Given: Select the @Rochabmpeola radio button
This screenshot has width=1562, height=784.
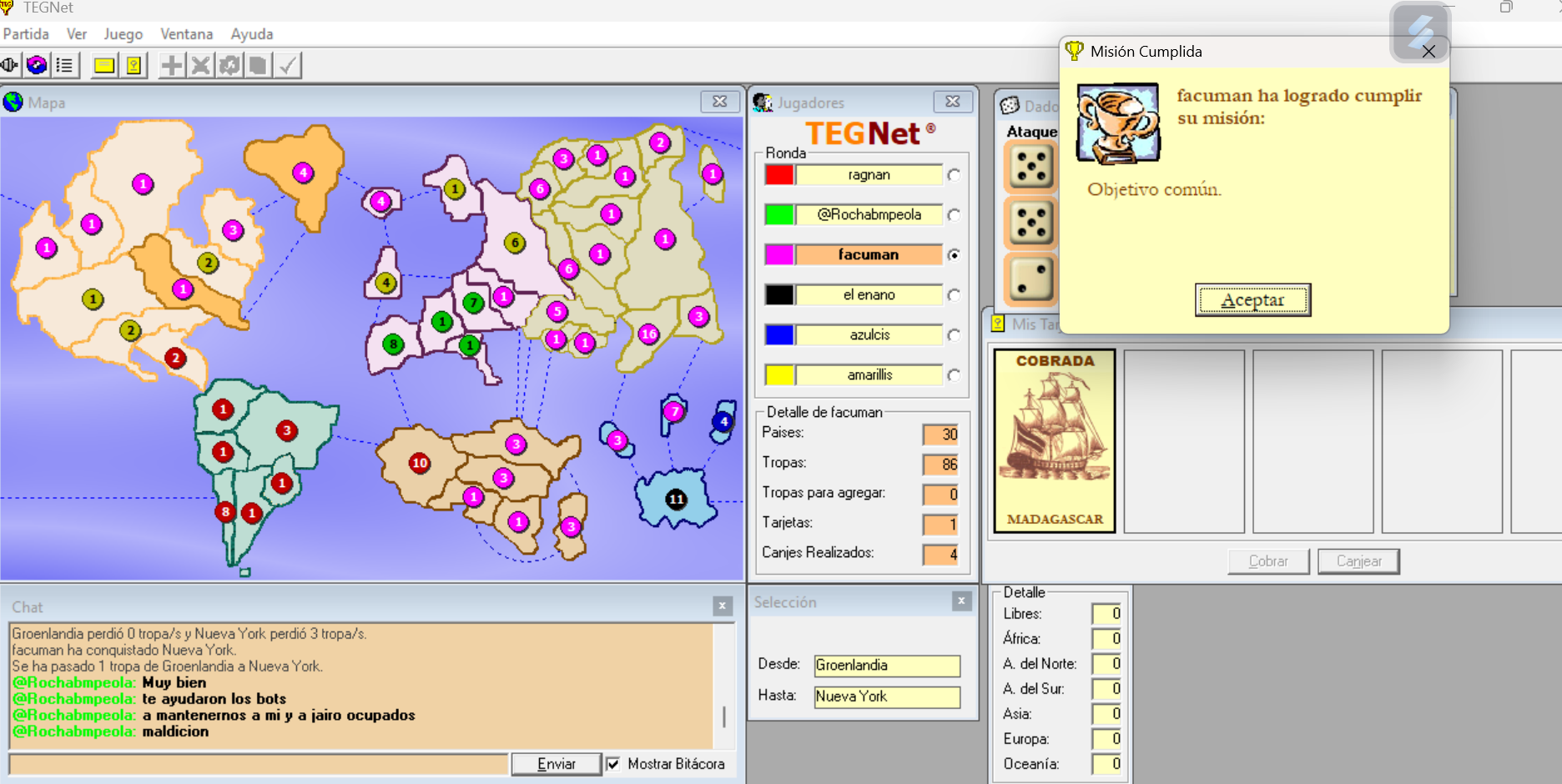Looking at the screenshot, I should pyautogui.click(x=954, y=215).
